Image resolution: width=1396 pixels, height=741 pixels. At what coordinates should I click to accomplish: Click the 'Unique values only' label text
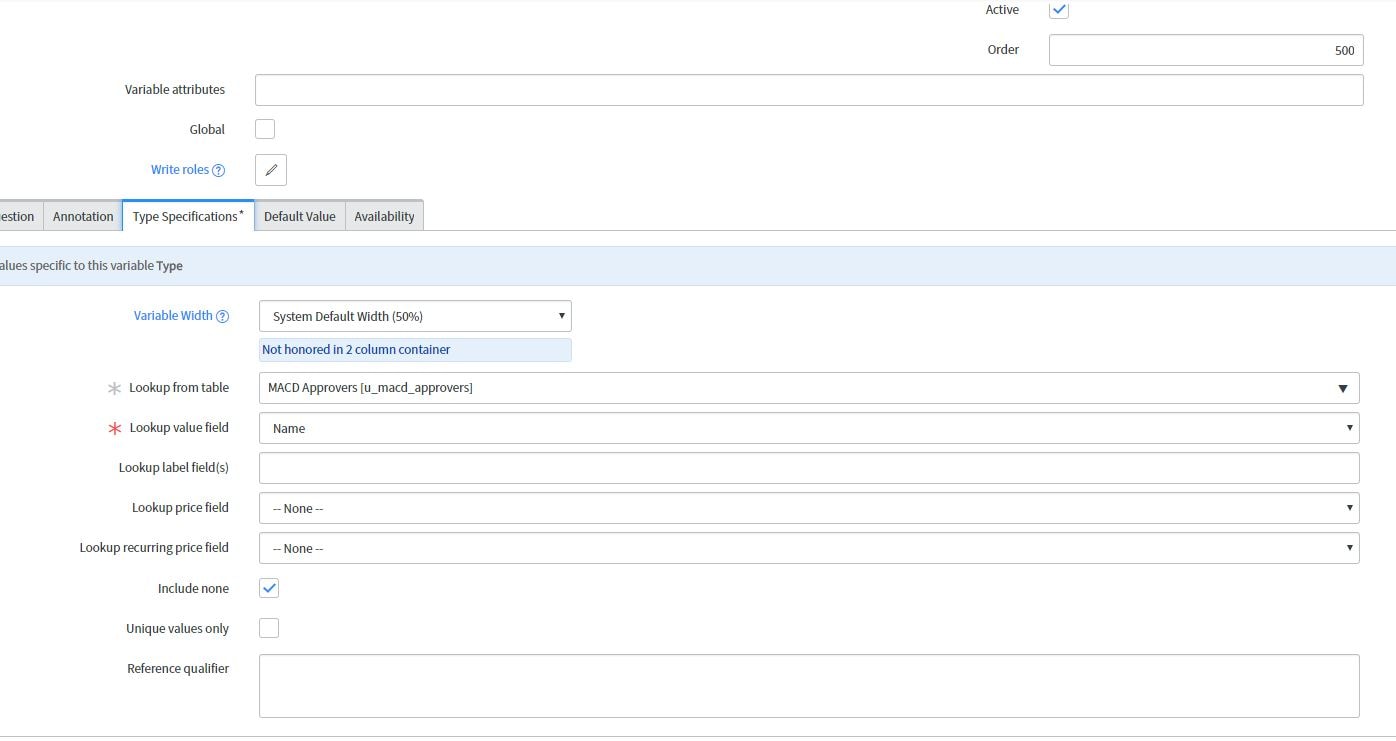pos(177,629)
